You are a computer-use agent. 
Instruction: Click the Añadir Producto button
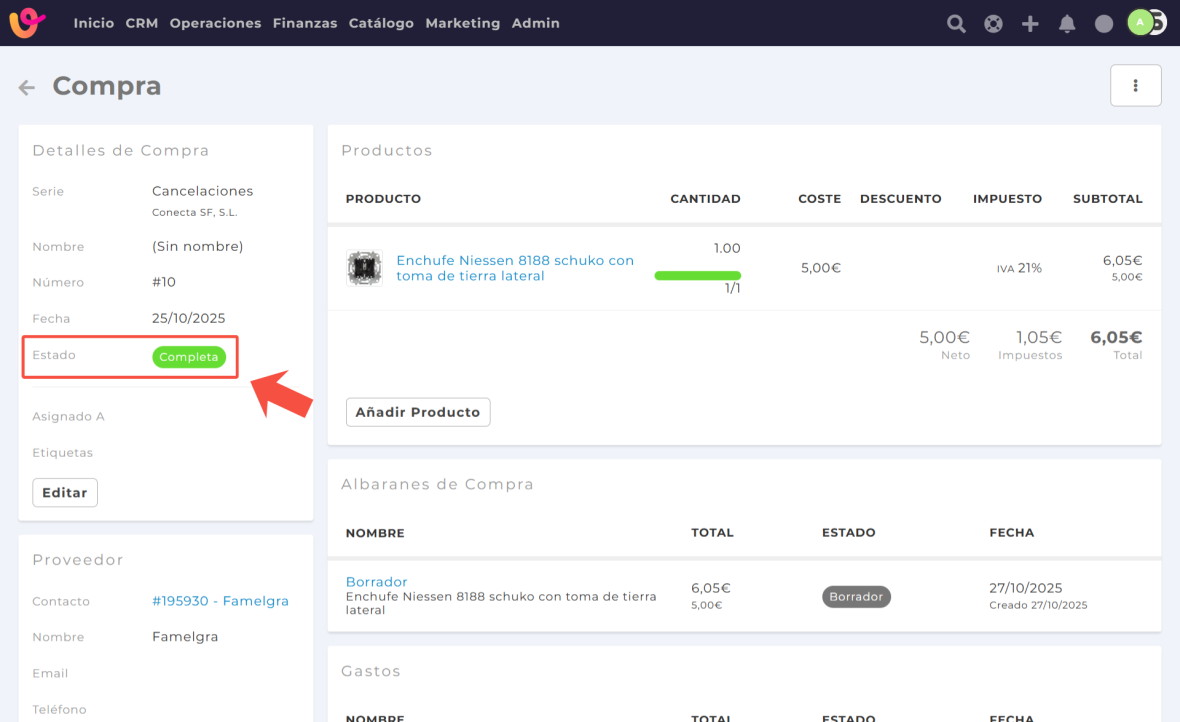point(418,412)
